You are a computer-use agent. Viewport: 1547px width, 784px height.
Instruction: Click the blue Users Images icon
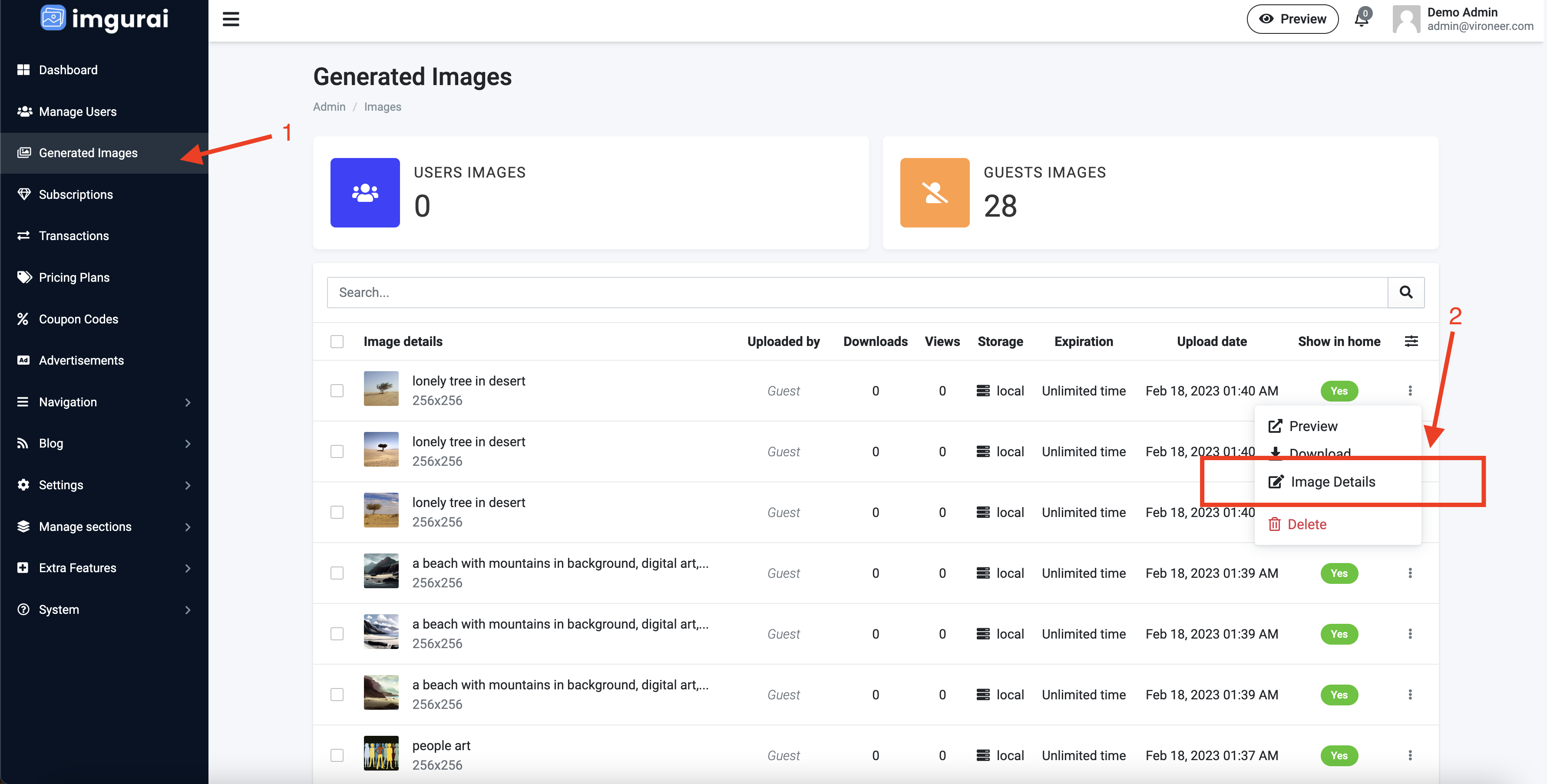(x=364, y=193)
